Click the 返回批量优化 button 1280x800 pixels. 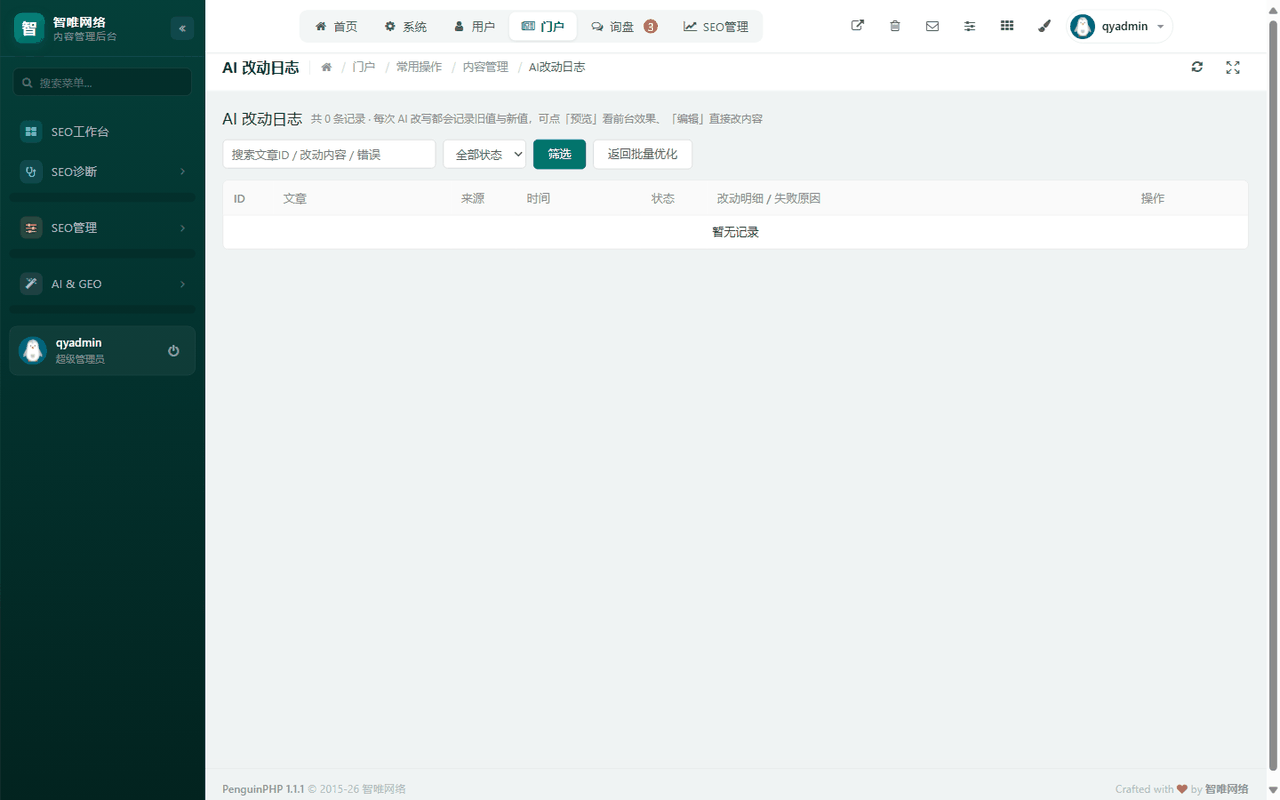643,154
